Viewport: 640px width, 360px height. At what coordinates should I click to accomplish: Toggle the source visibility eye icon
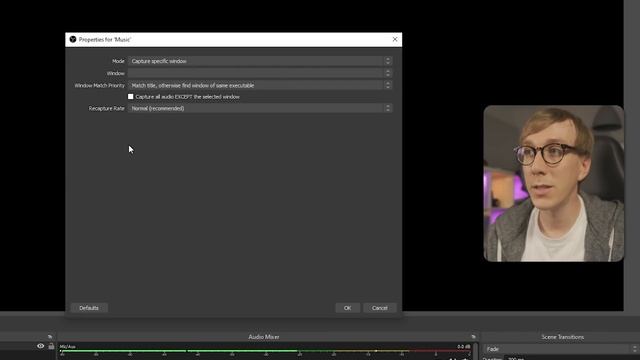click(40, 346)
